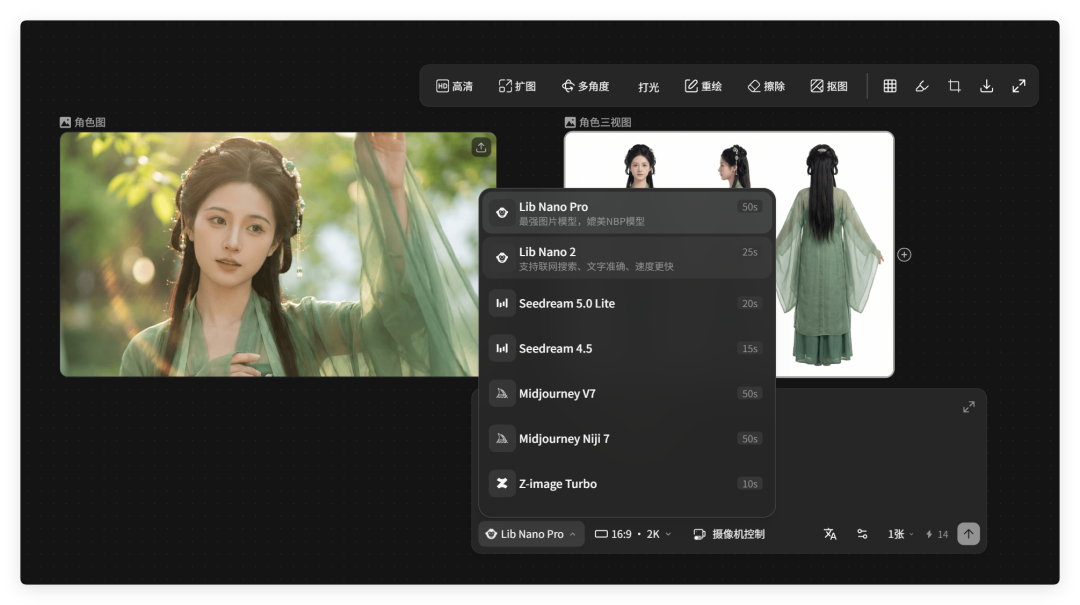Toggle the 摄像机控制 camera control
Image resolution: width=1080 pixels, height=605 pixels.
pyautogui.click(x=729, y=534)
